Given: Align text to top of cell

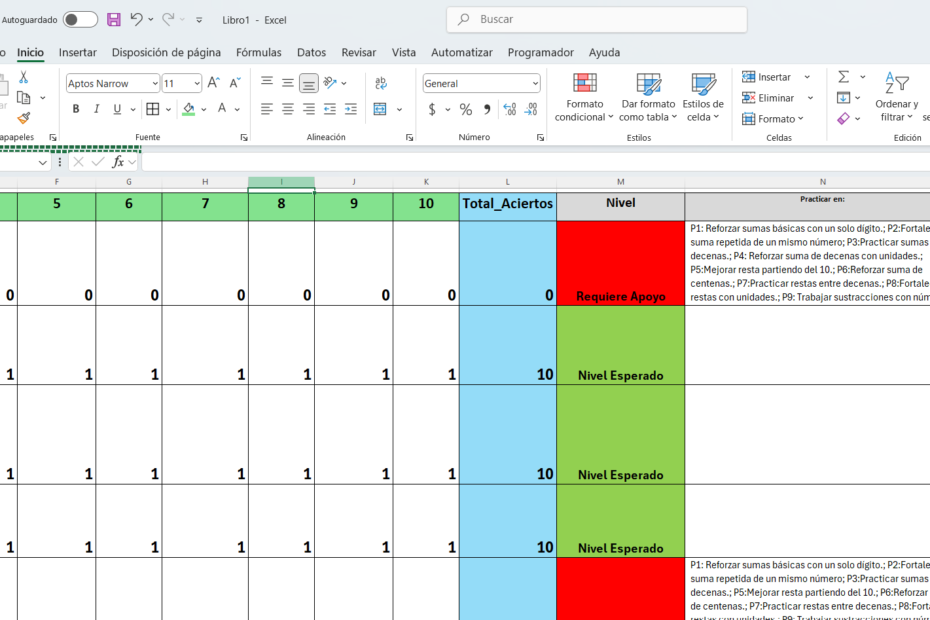Looking at the screenshot, I should pos(267,82).
